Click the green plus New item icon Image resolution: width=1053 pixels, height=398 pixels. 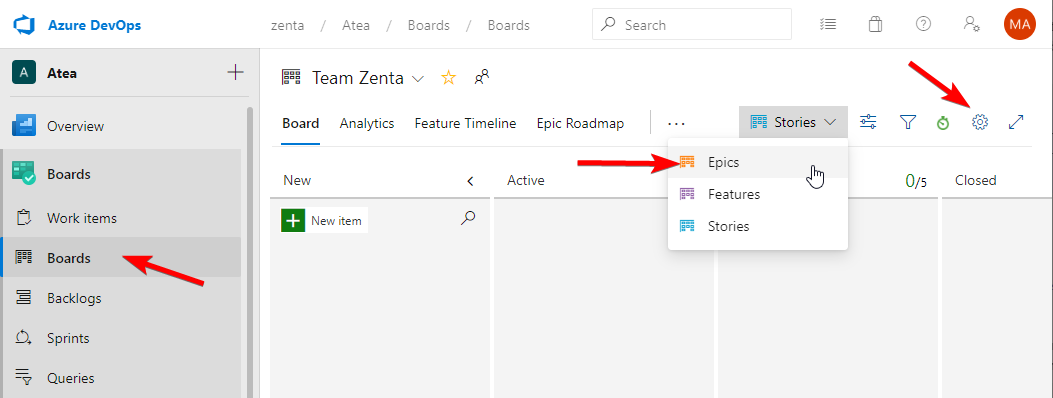(293, 220)
